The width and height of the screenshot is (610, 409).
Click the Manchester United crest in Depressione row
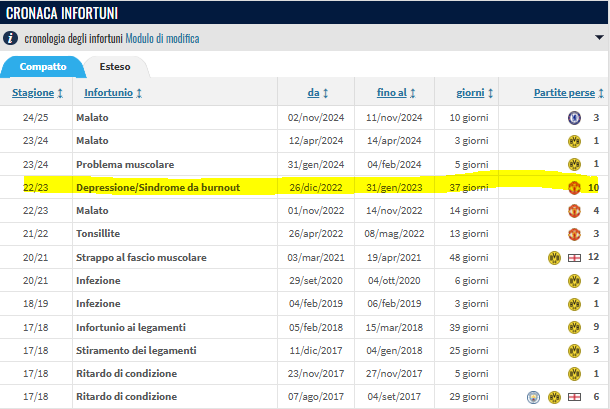[x=574, y=188]
